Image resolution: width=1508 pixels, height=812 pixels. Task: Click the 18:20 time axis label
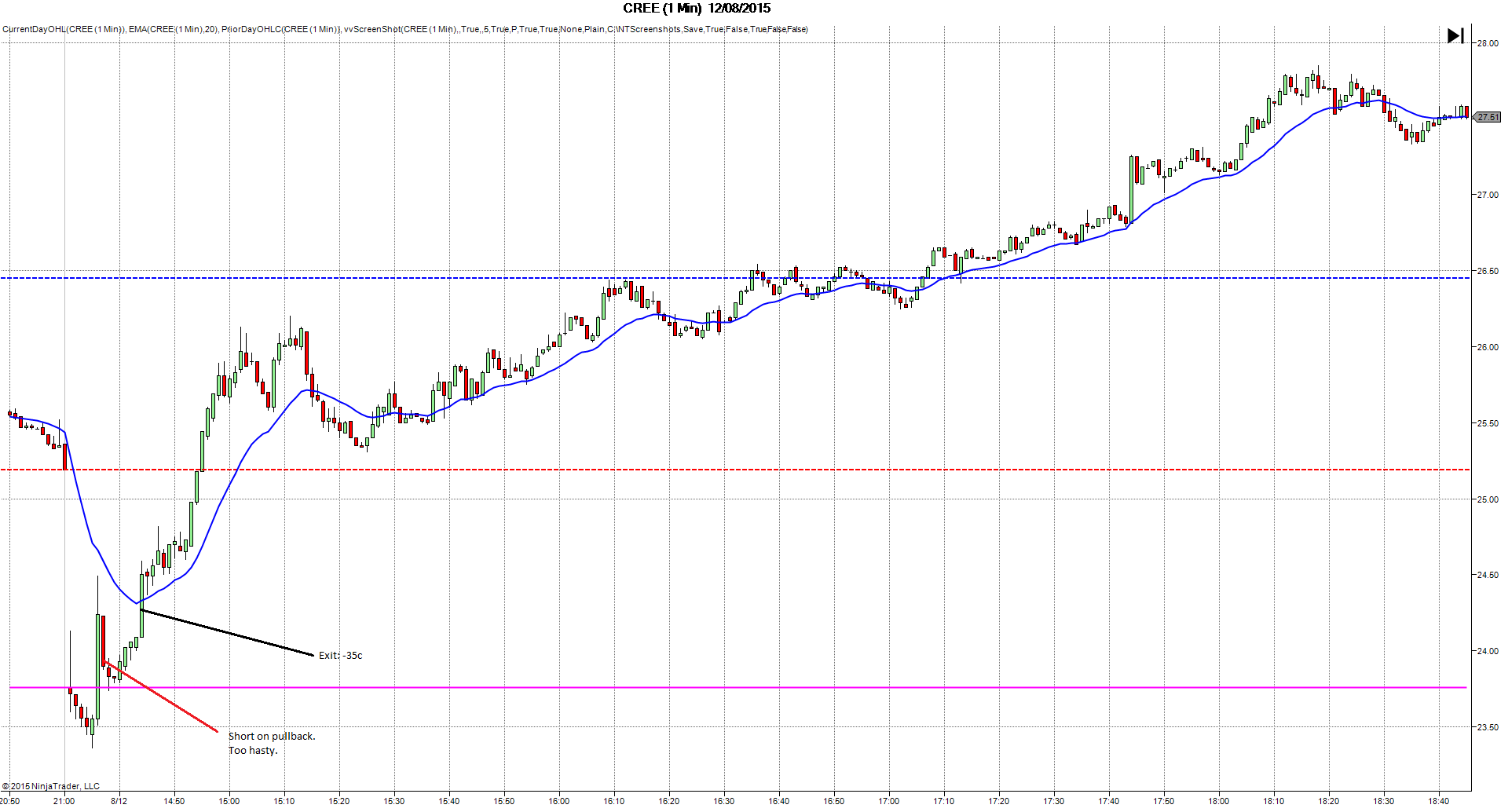pos(1329,801)
